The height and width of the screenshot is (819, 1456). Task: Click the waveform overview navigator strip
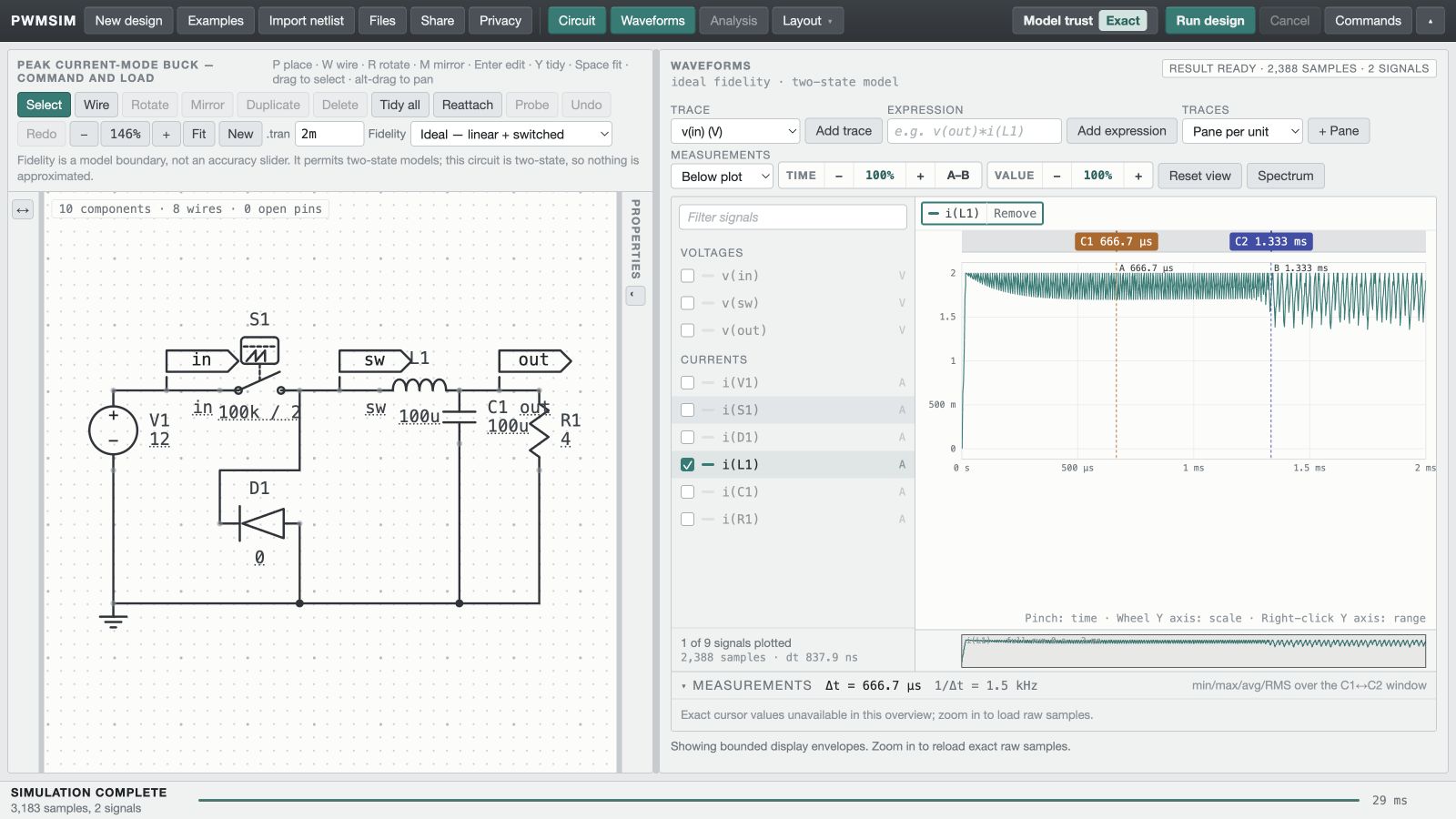pyautogui.click(x=1193, y=651)
